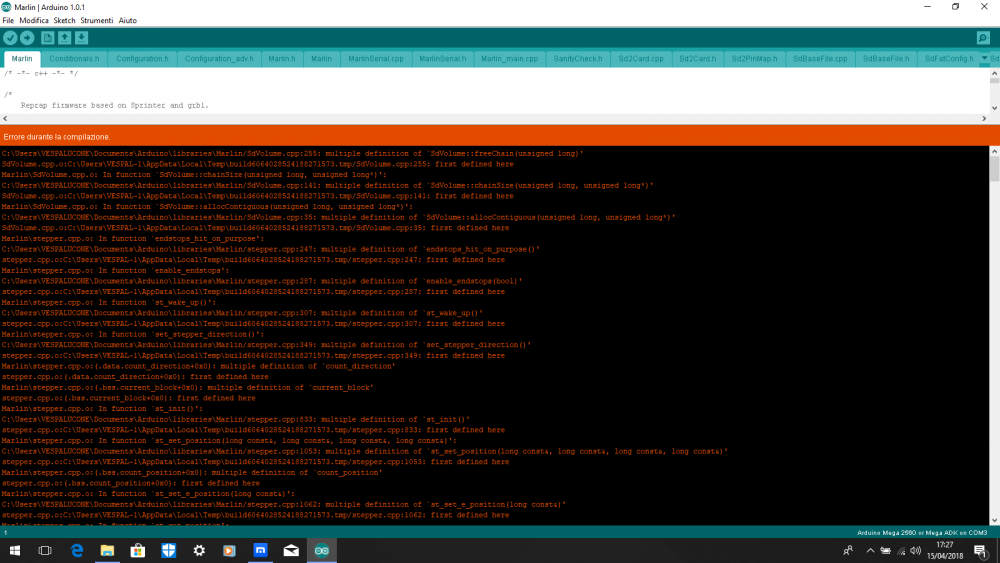Switch to the Configuration.h tab
This screenshot has height=563, width=1000.
[142, 59]
